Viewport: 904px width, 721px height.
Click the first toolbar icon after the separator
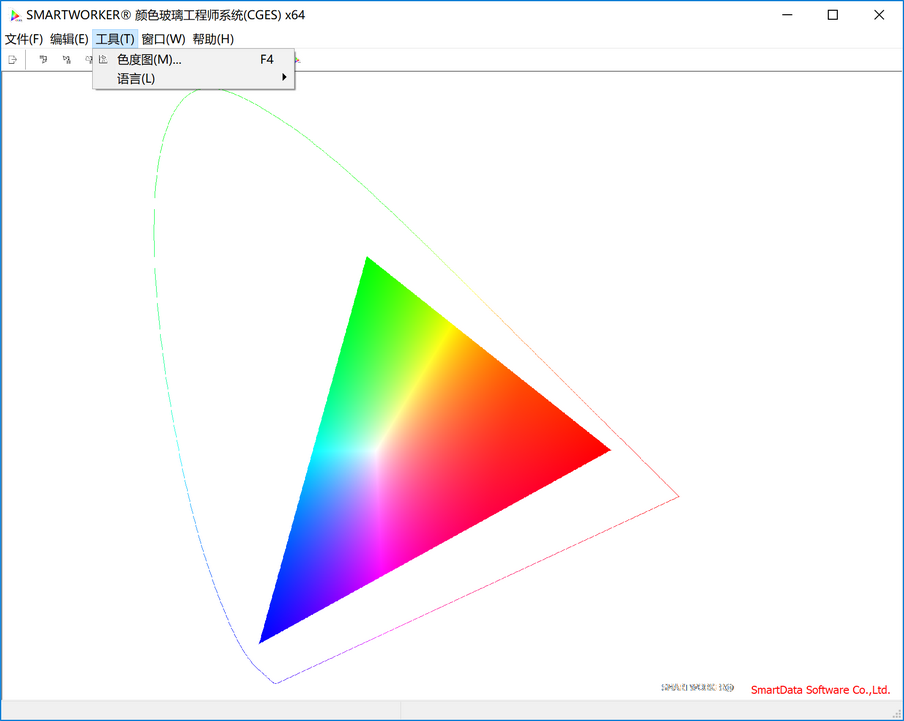[x=43, y=60]
